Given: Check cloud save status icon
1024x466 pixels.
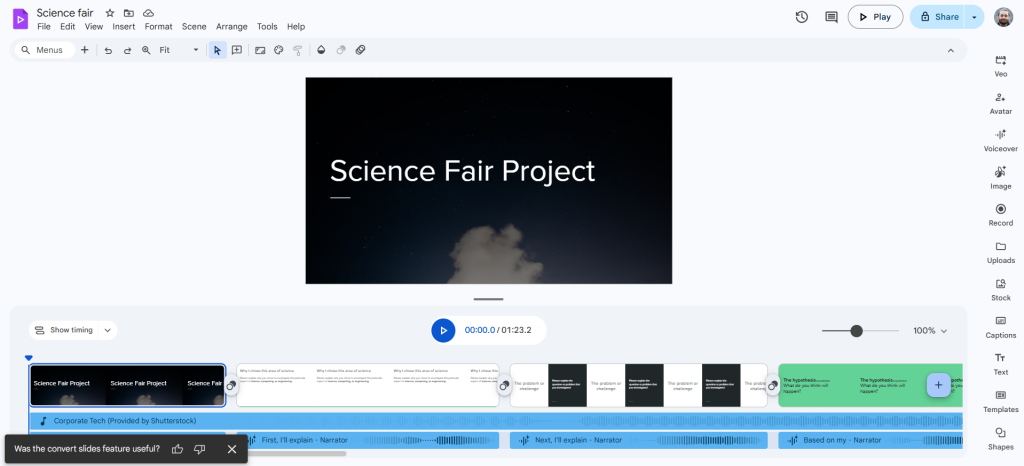Looking at the screenshot, I should coord(148,13).
